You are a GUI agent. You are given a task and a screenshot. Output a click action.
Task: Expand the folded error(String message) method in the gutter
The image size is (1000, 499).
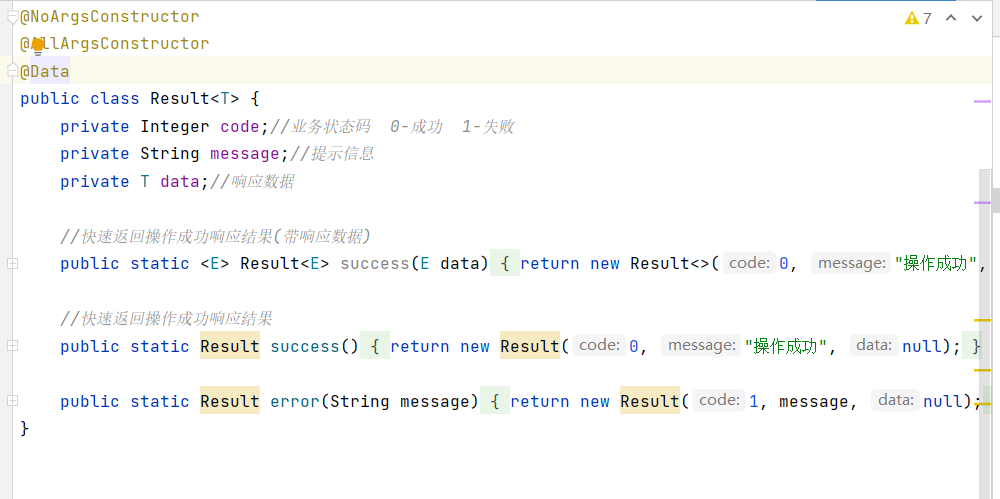(x=12, y=401)
